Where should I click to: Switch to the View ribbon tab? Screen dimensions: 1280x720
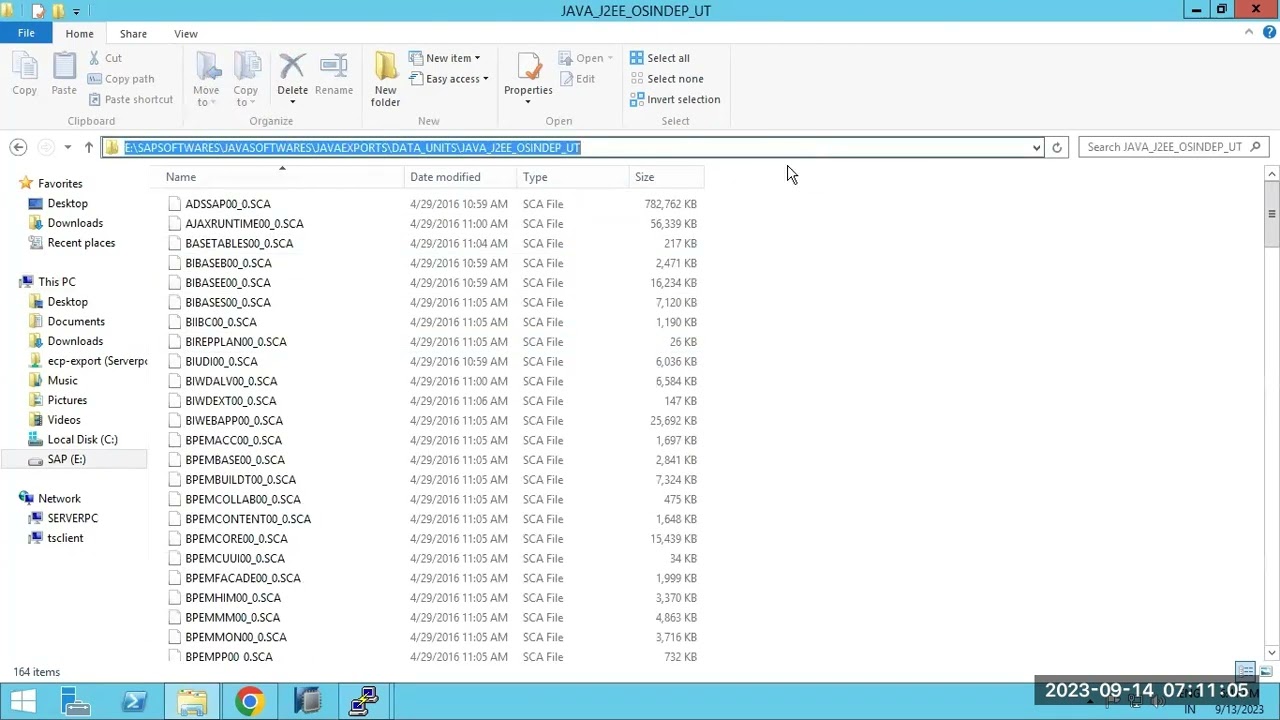click(x=186, y=34)
